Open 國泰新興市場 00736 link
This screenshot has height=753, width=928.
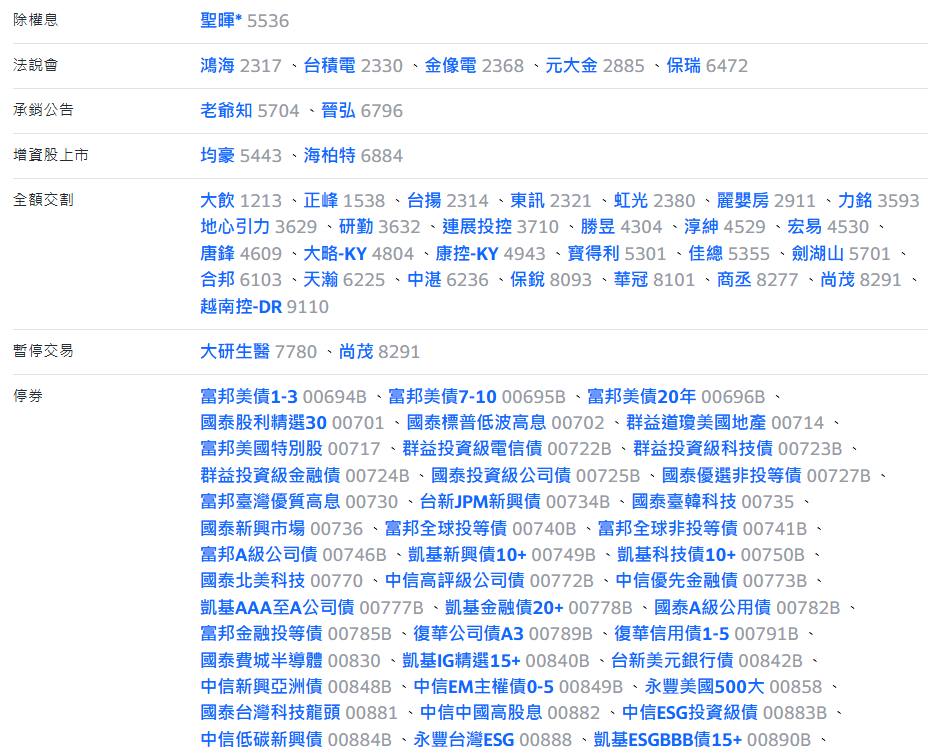tap(282, 528)
